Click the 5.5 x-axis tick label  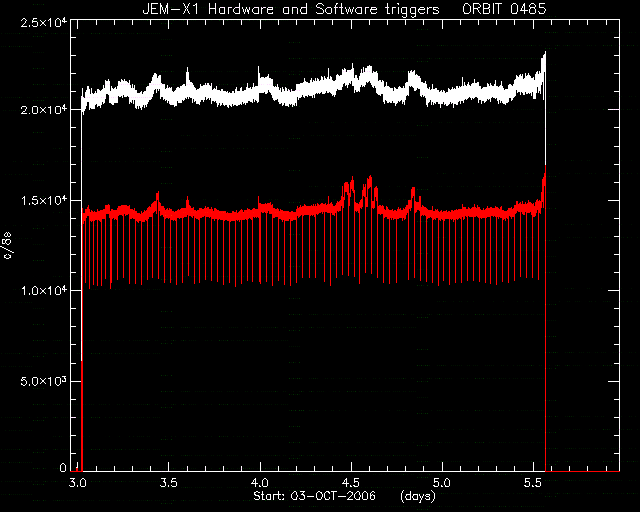[x=533, y=483]
